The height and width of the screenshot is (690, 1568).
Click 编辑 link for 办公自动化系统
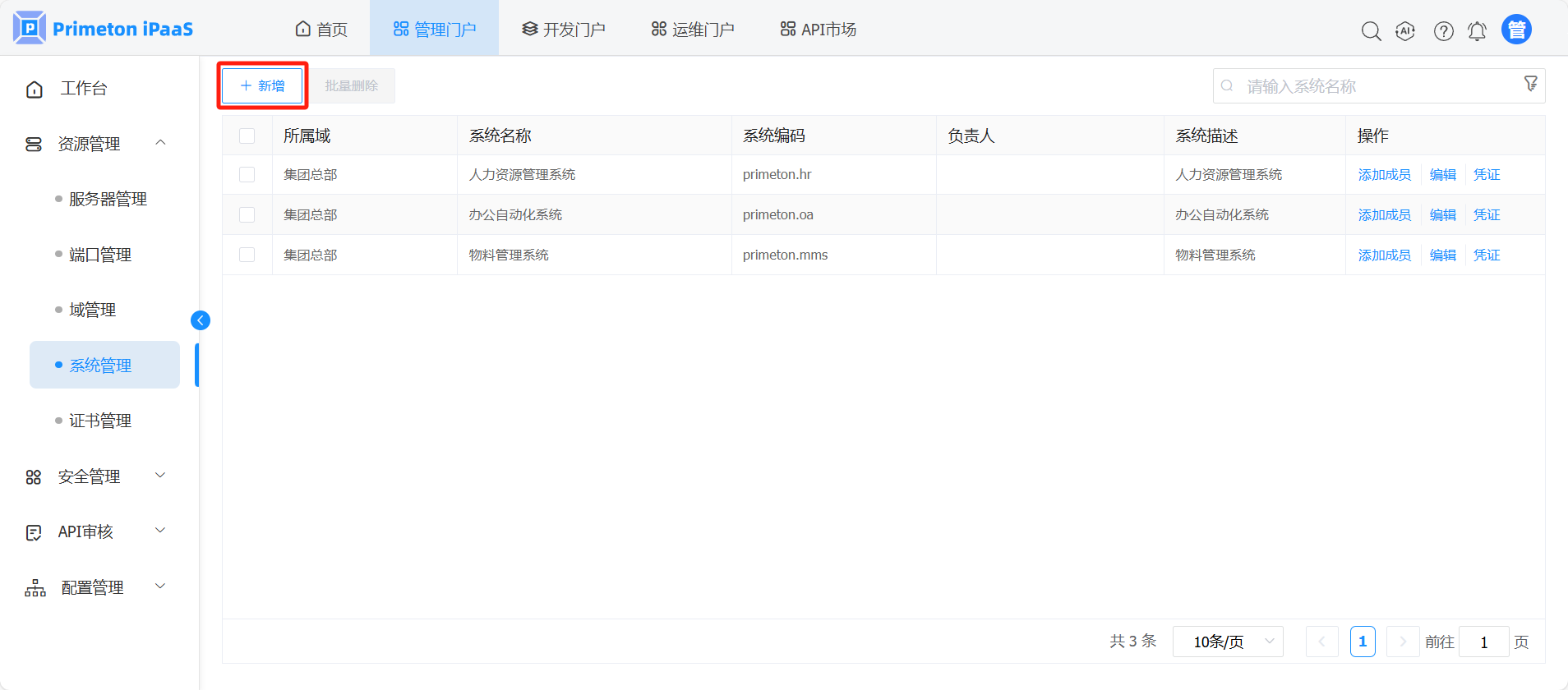click(1442, 214)
